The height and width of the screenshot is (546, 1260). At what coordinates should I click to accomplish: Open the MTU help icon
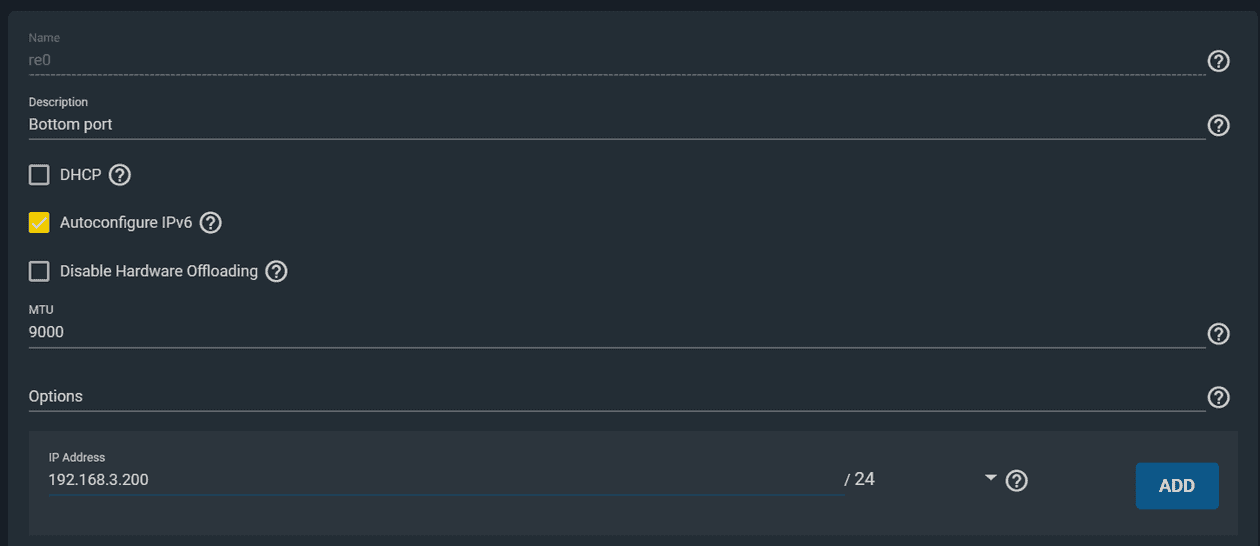click(x=1218, y=333)
